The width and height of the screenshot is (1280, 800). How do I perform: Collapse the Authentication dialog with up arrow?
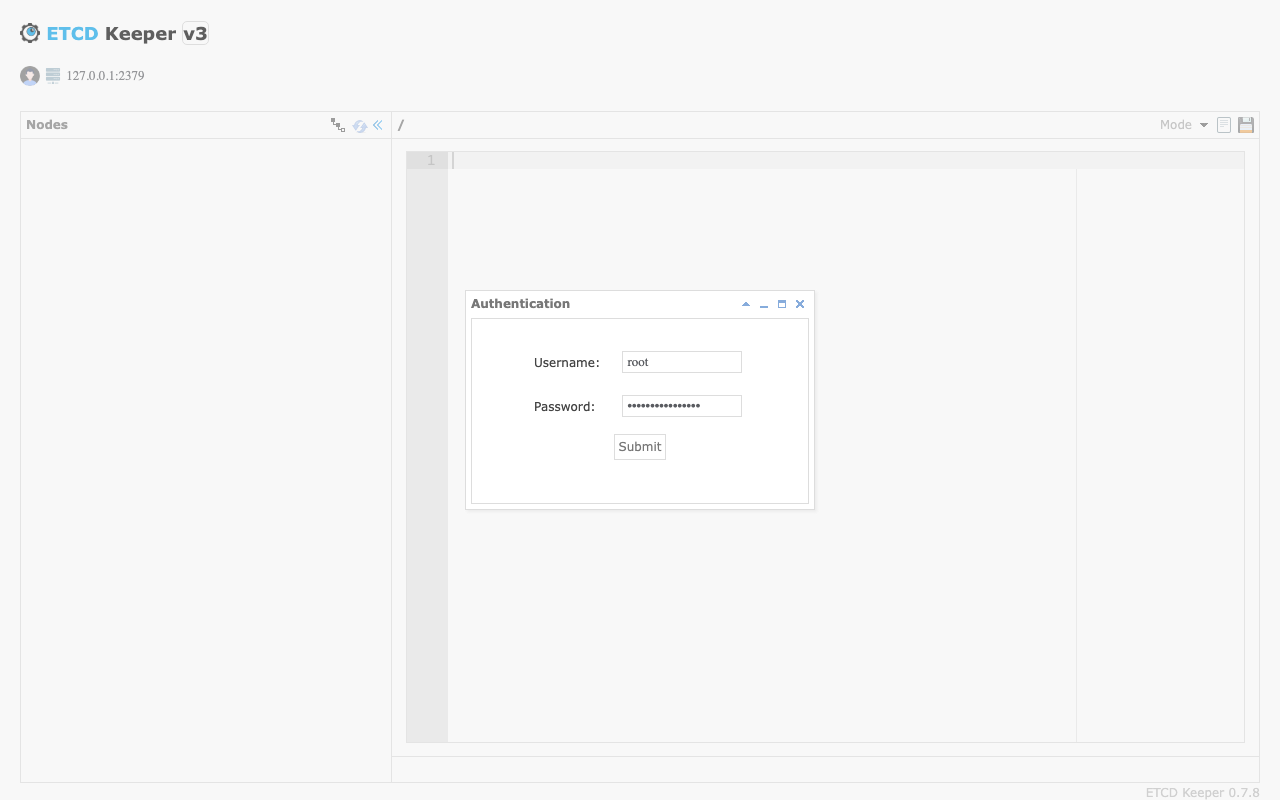click(x=746, y=304)
